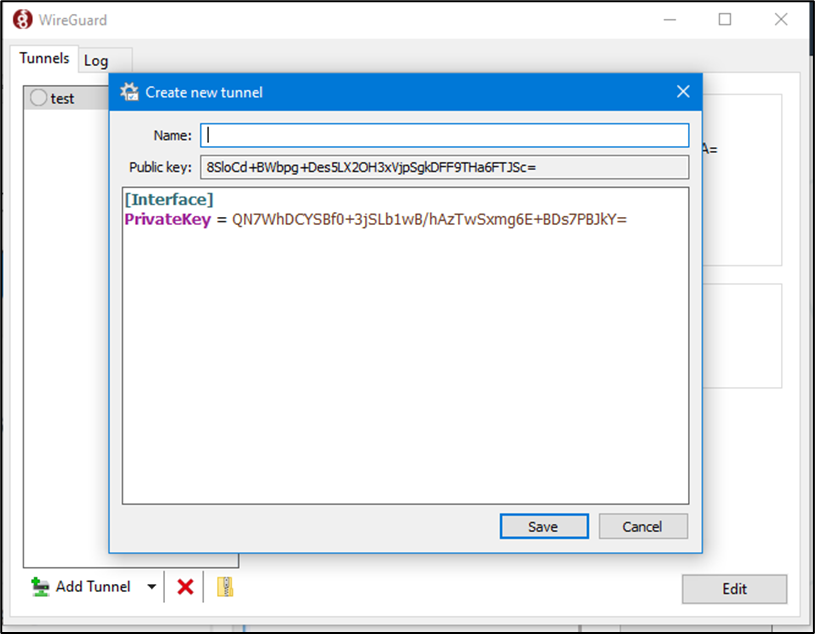Save the new tunnel configuration
Image resolution: width=815 pixels, height=634 pixels.
coord(543,526)
